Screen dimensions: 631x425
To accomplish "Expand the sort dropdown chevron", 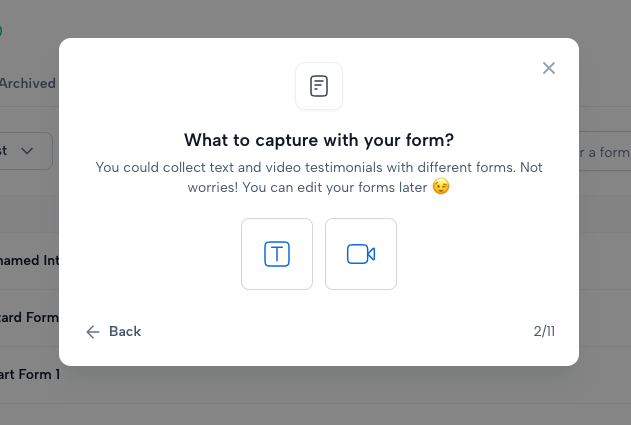I will [x=27, y=151].
